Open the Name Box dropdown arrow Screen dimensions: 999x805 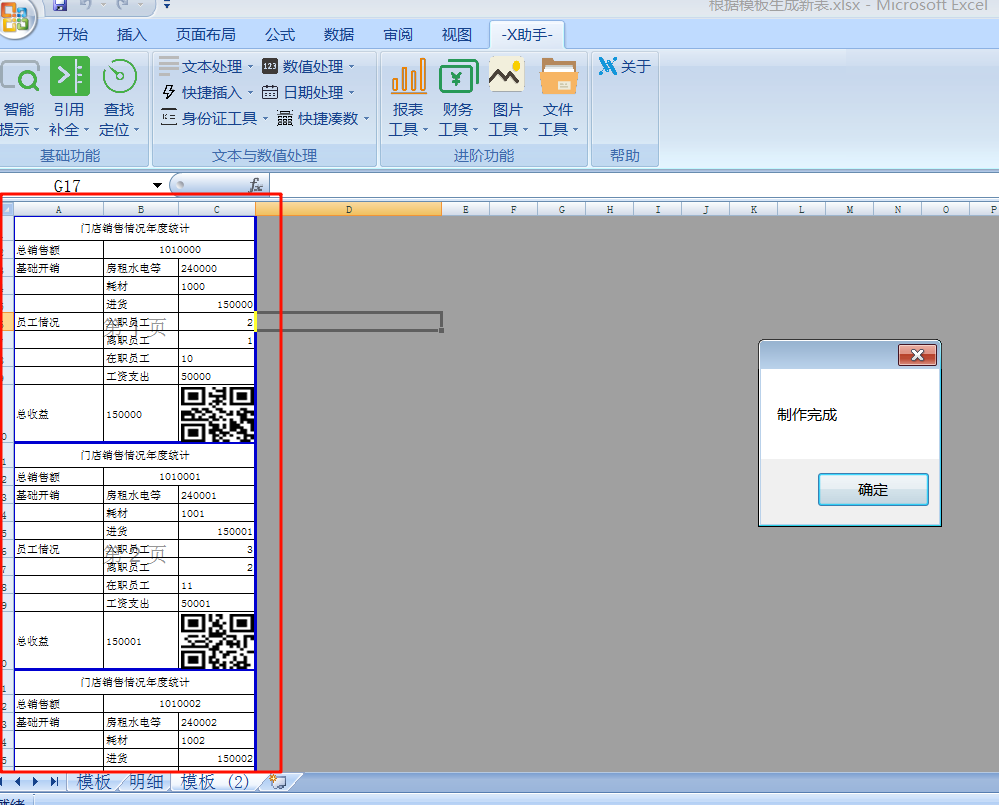[157, 186]
